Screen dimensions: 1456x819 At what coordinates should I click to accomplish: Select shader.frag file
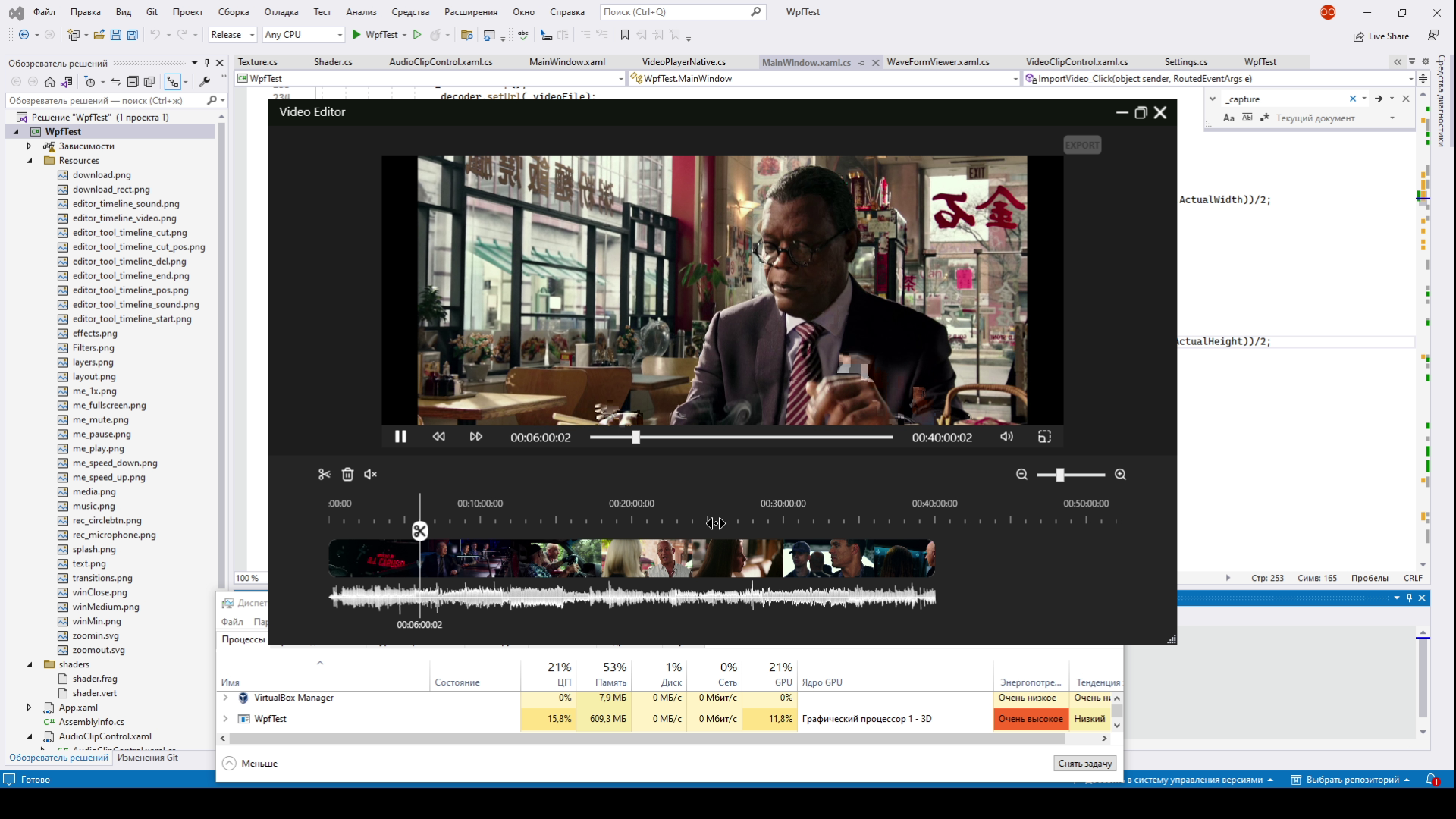pos(95,679)
